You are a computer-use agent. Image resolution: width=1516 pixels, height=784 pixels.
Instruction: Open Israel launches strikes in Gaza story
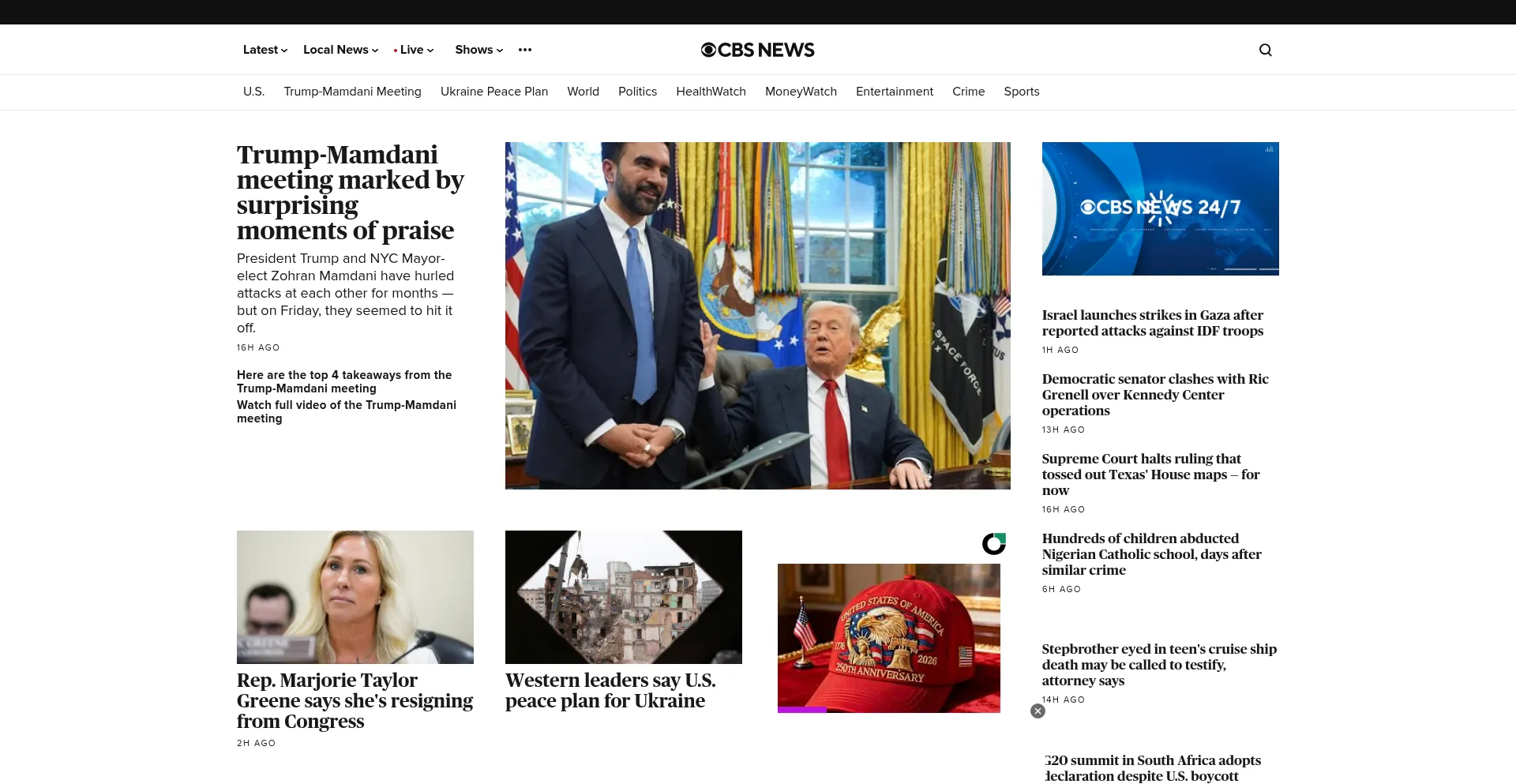point(1153,323)
